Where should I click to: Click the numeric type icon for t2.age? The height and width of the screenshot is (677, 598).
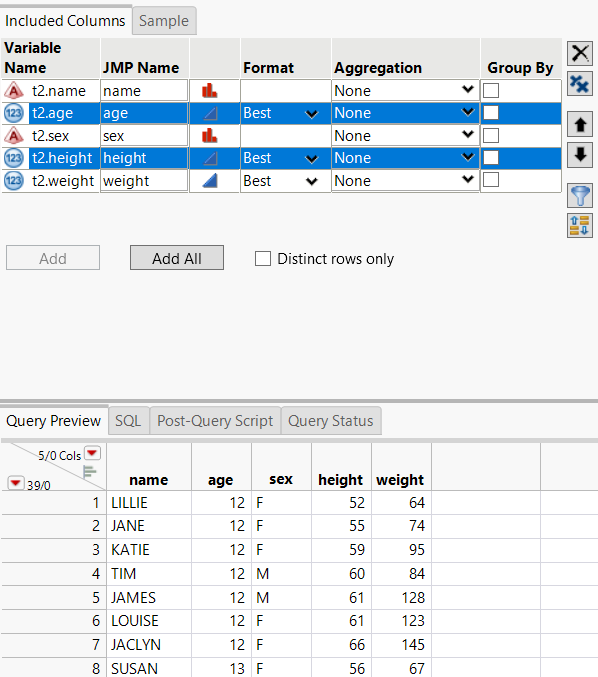pyautogui.click(x=14, y=113)
